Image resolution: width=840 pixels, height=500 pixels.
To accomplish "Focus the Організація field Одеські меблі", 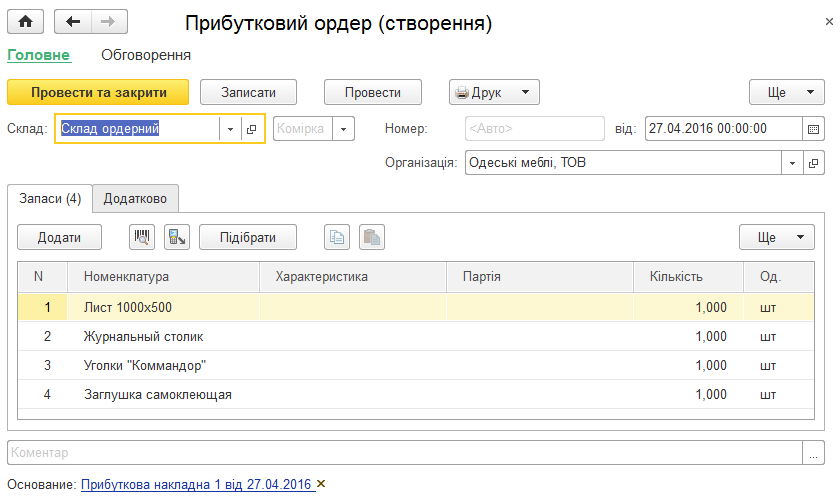I will [623, 163].
